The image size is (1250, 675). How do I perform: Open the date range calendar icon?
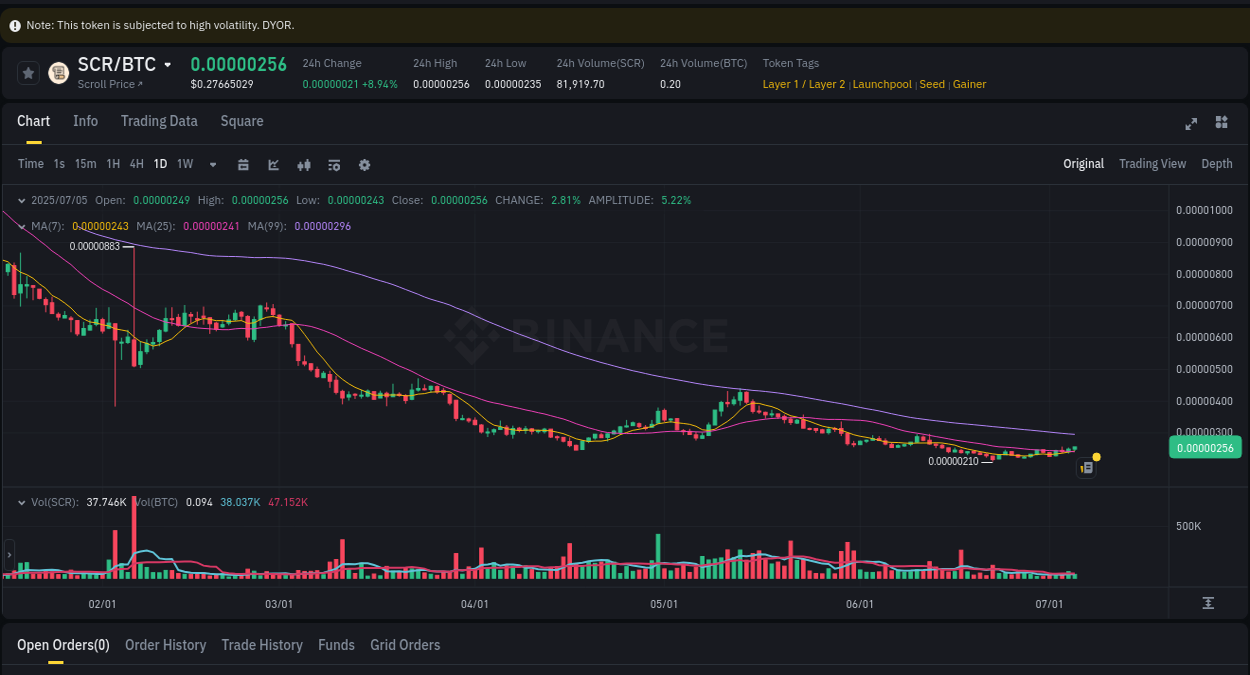coord(243,164)
